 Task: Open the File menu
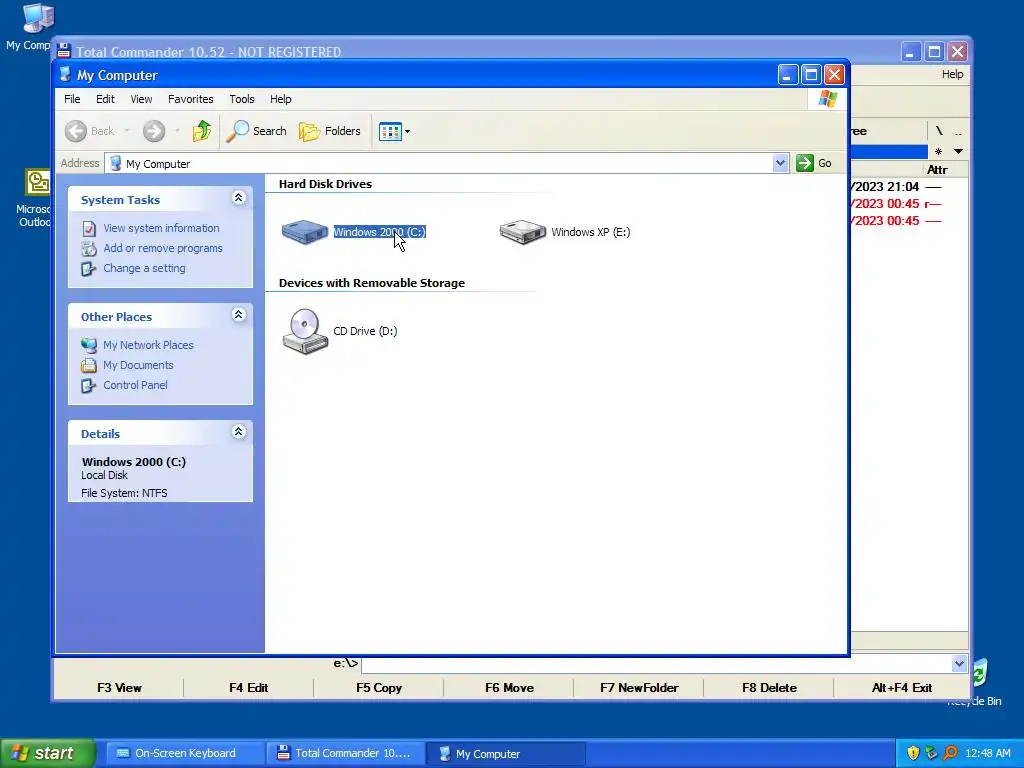(x=72, y=99)
